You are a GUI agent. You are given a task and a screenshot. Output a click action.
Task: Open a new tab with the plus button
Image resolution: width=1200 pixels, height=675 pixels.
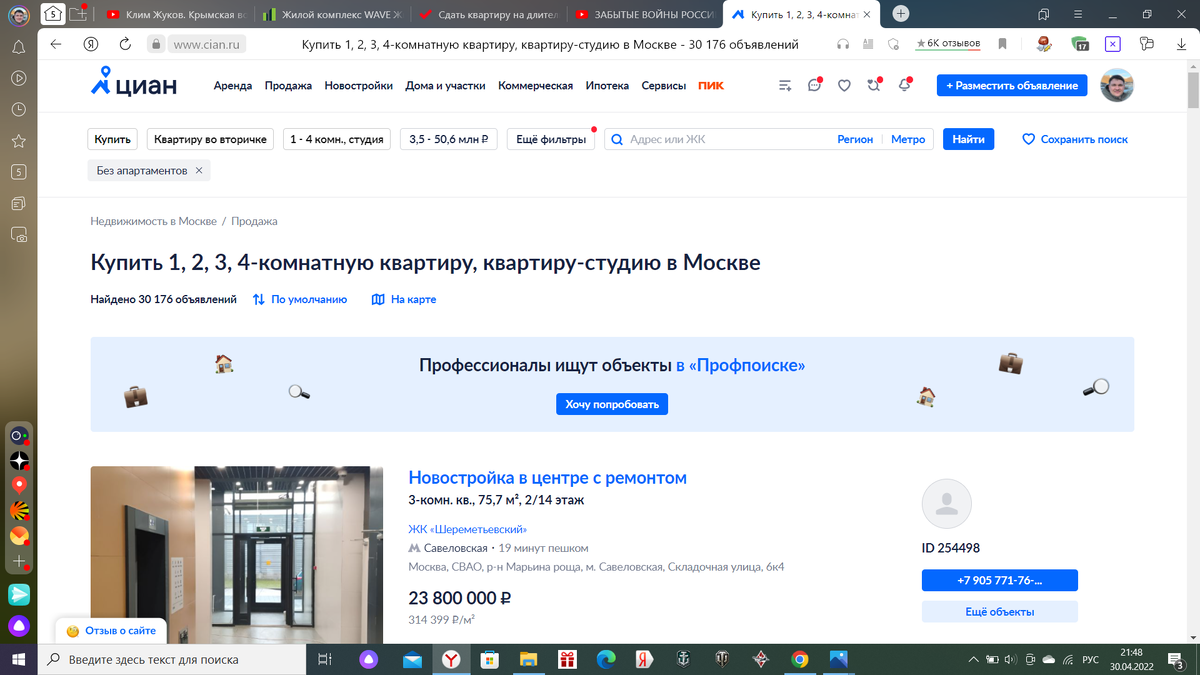pos(901,14)
